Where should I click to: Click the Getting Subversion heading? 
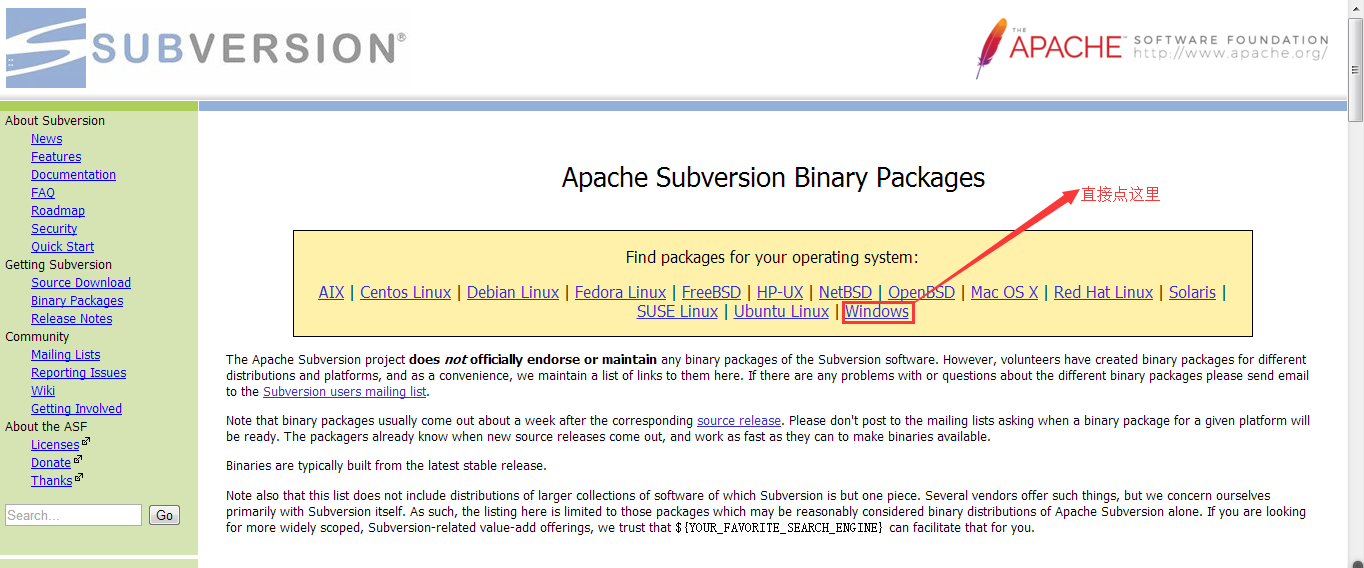pyautogui.click(x=58, y=265)
